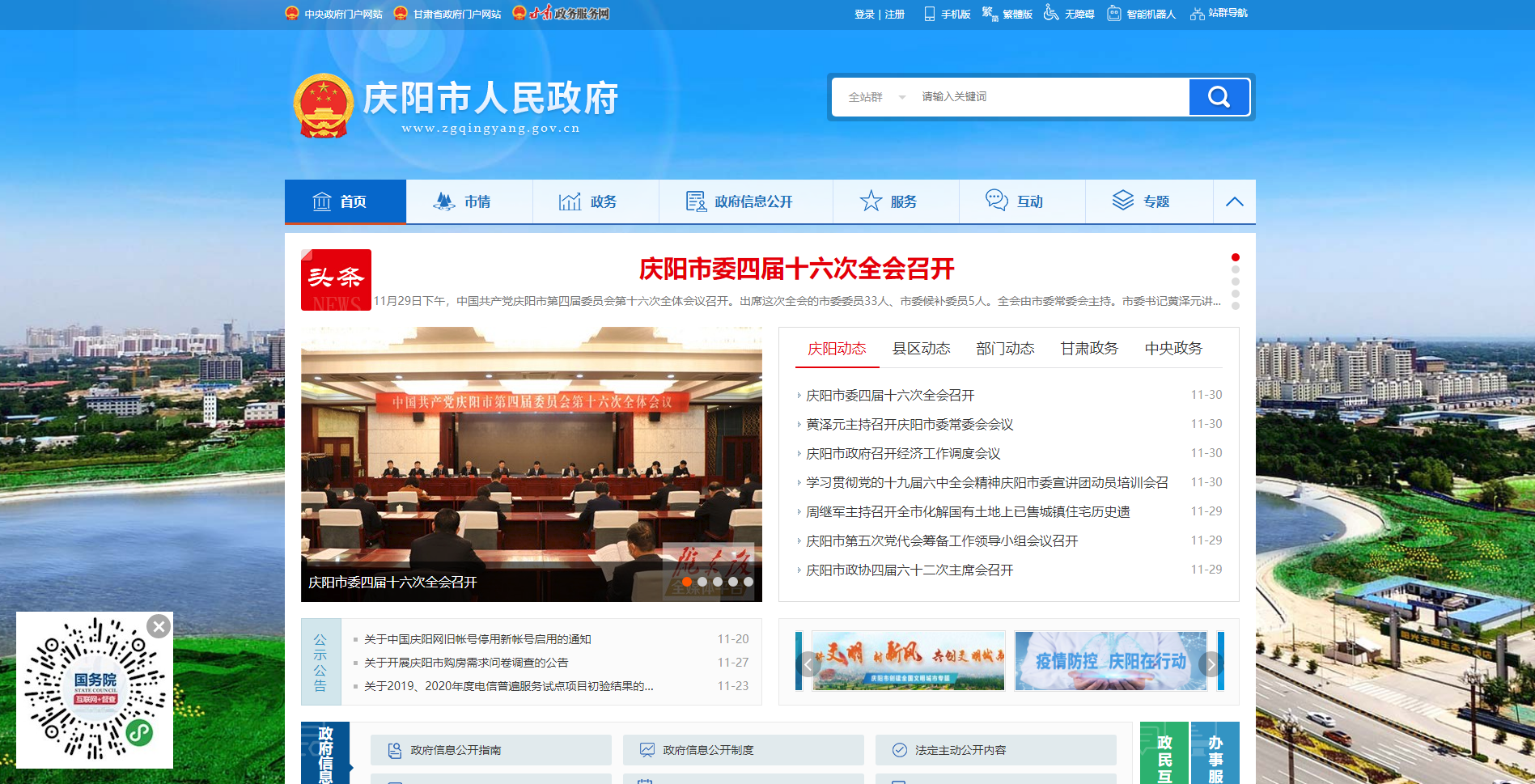Select the second dot on the photo carousel
This screenshot has width=1535, height=784.
coord(702,582)
